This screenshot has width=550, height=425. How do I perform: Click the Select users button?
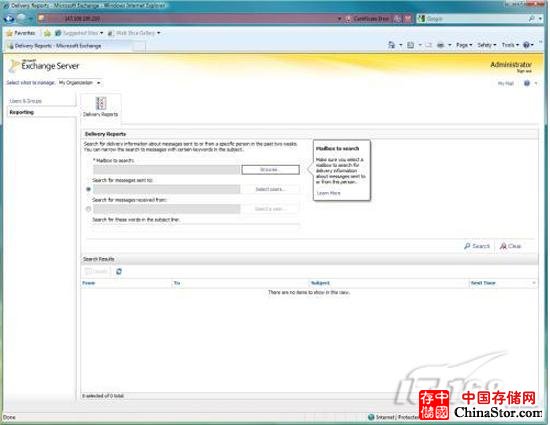tap(270, 189)
